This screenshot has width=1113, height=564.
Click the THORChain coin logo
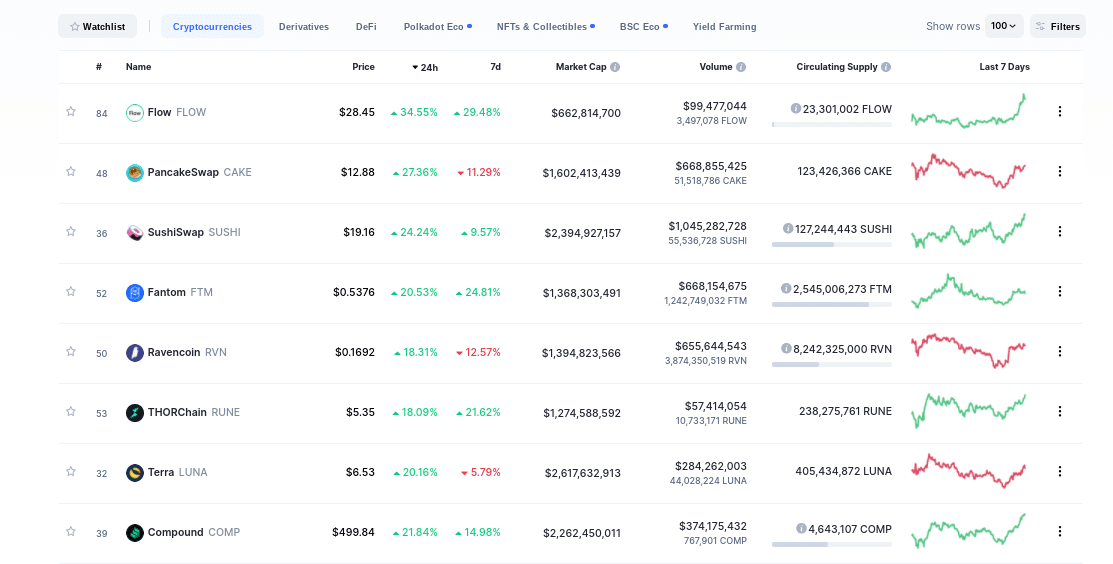point(135,413)
